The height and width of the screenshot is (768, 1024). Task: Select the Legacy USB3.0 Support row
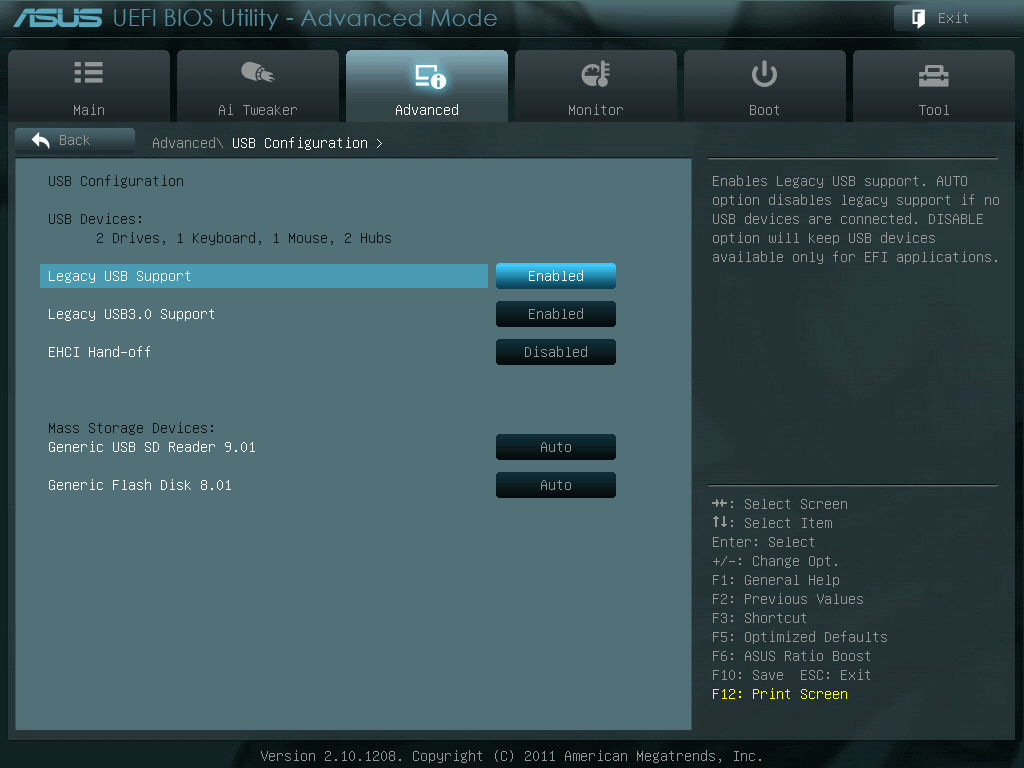264,314
